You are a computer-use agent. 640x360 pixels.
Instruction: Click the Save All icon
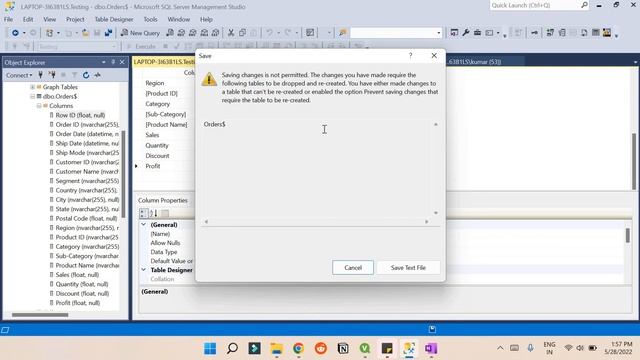[109, 33]
